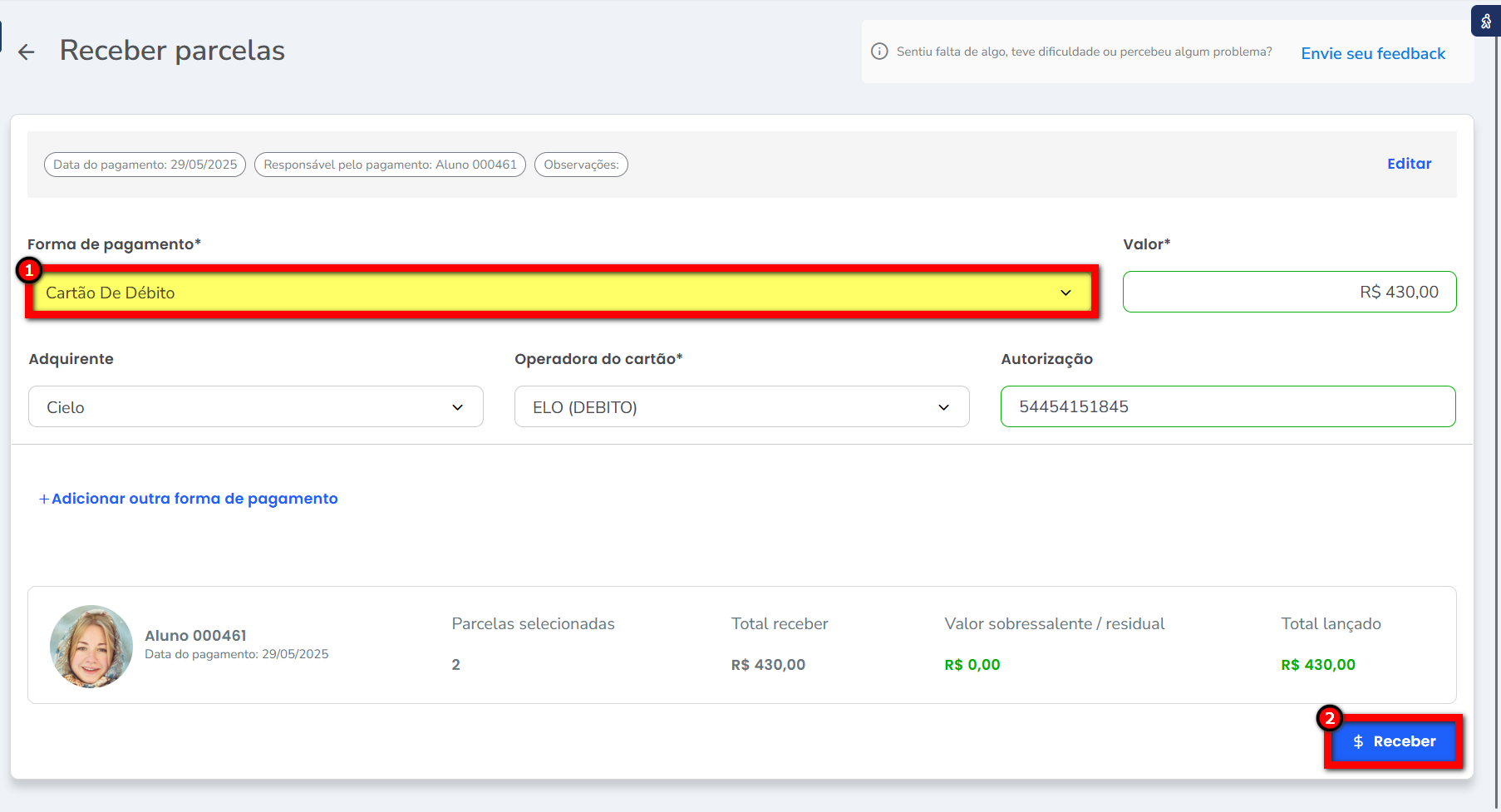Click the back arrow beside Receber parcelas

pyautogui.click(x=27, y=52)
